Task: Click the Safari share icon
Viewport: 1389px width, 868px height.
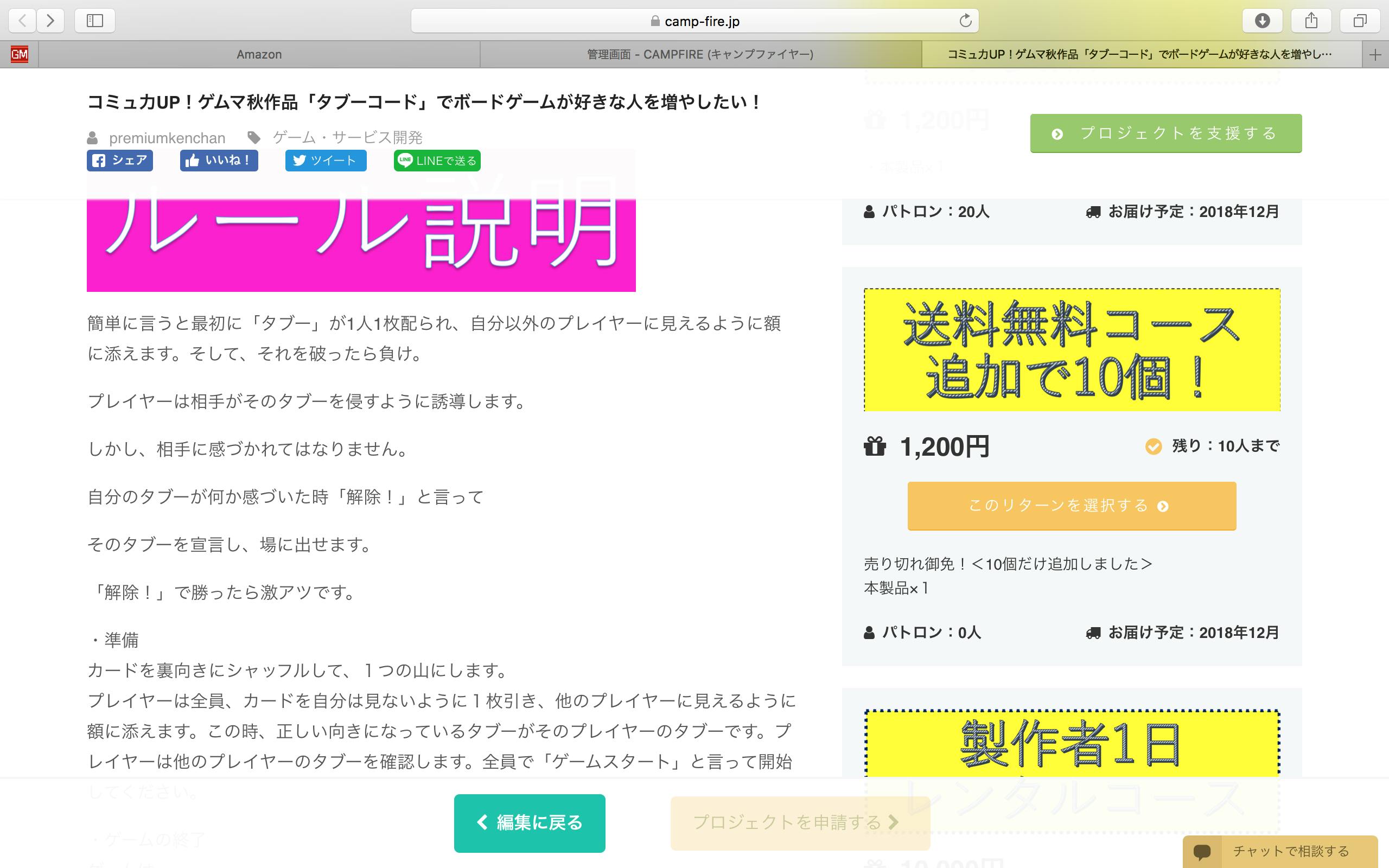Action: pyautogui.click(x=1311, y=21)
